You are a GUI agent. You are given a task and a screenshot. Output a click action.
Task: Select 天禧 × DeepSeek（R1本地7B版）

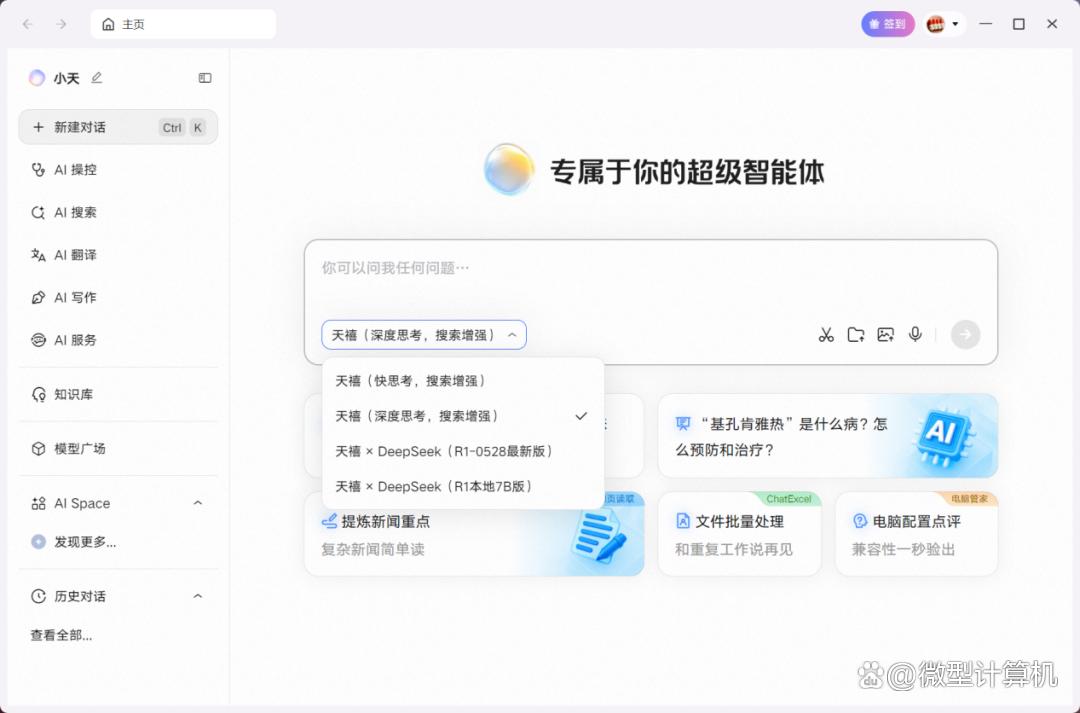coord(462,486)
